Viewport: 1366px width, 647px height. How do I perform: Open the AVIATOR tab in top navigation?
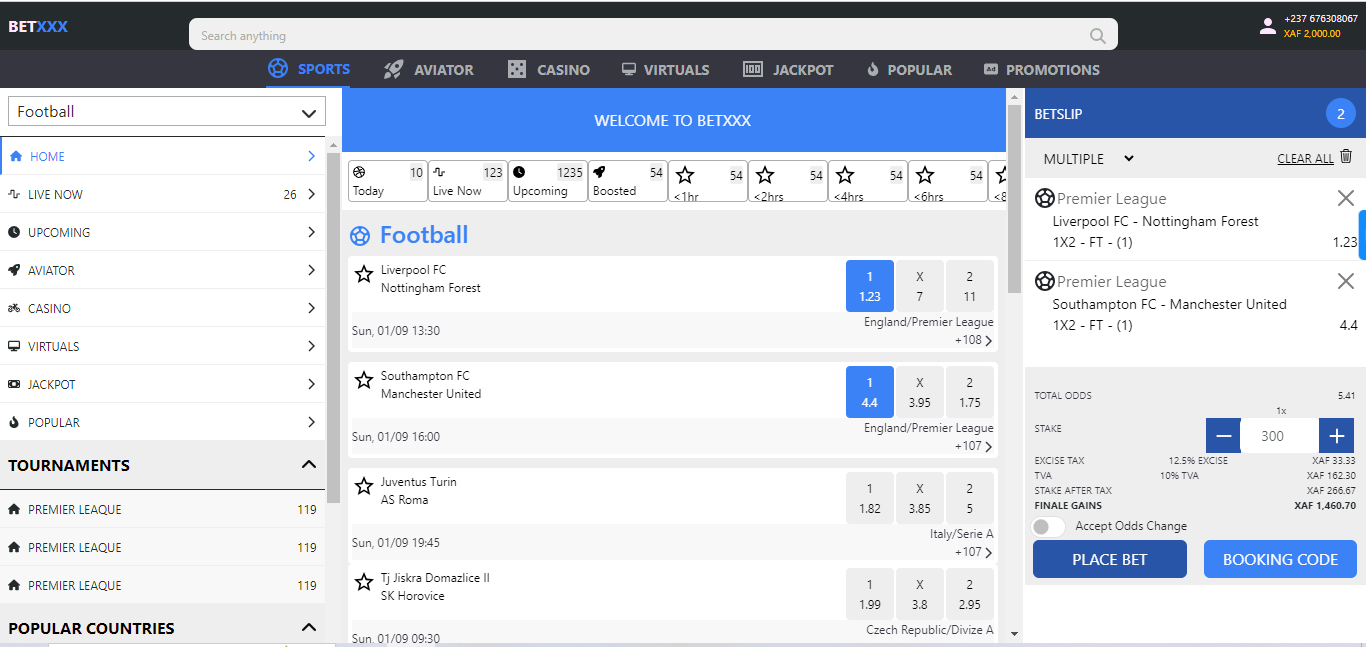tap(429, 70)
